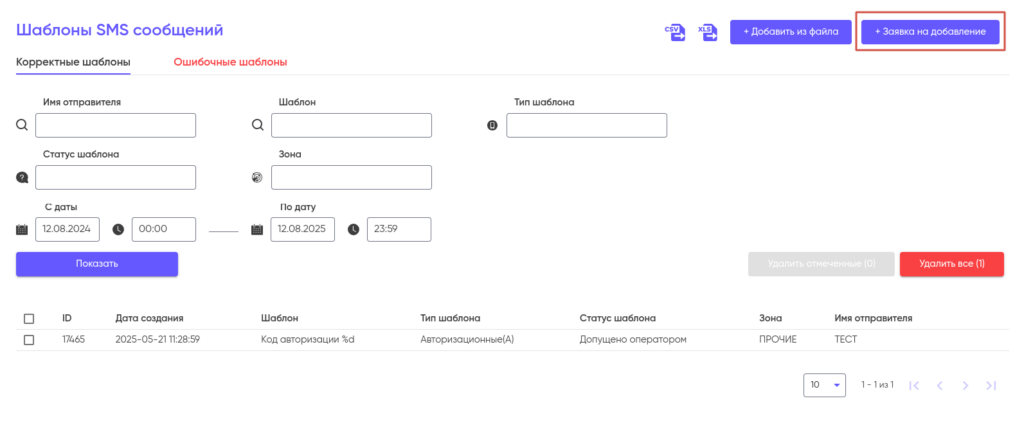1024x421 pixels.
Task: Open the Статус шаблона selection field
Action: click(116, 178)
